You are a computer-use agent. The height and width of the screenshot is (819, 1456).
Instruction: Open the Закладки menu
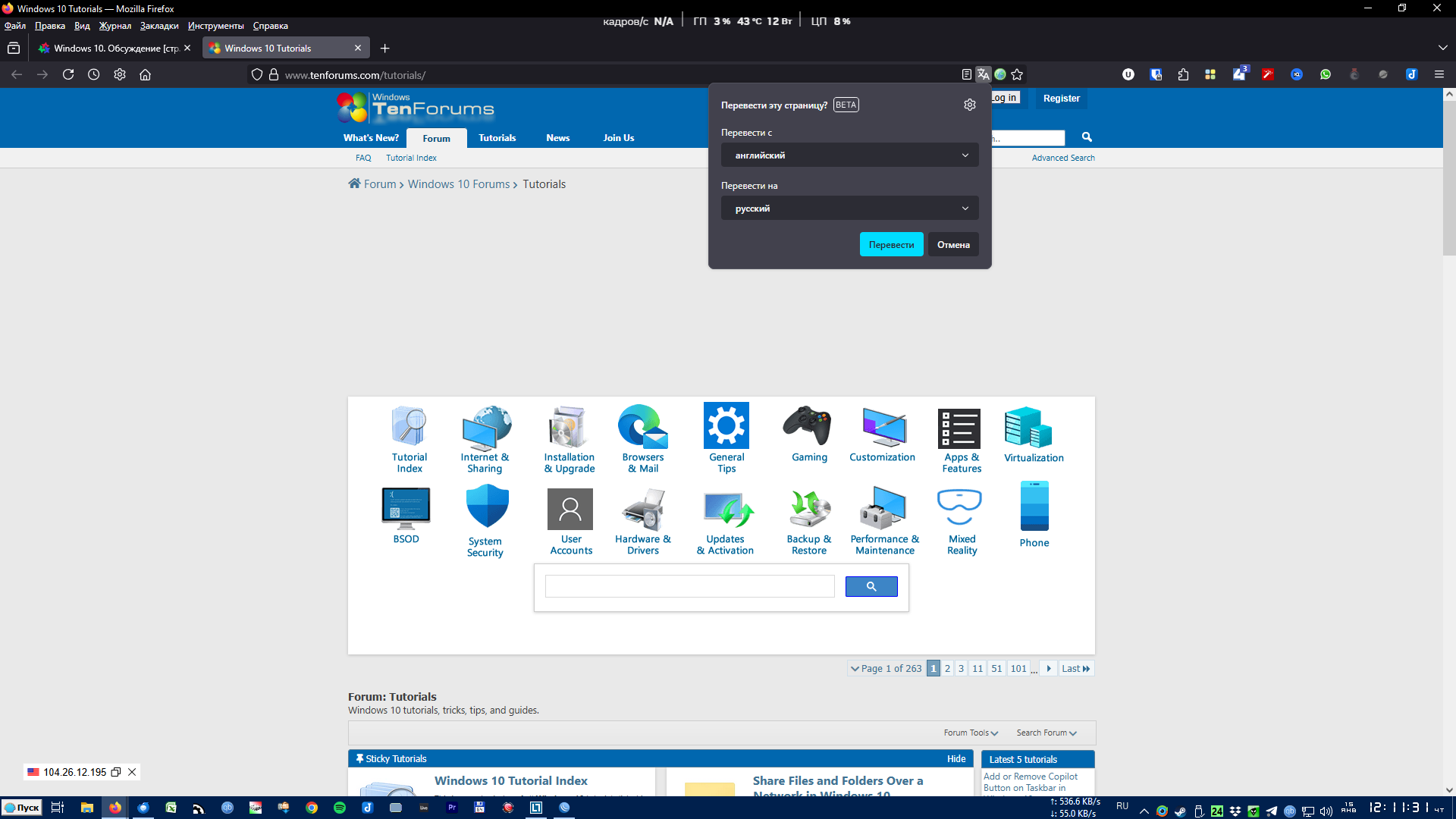click(159, 26)
